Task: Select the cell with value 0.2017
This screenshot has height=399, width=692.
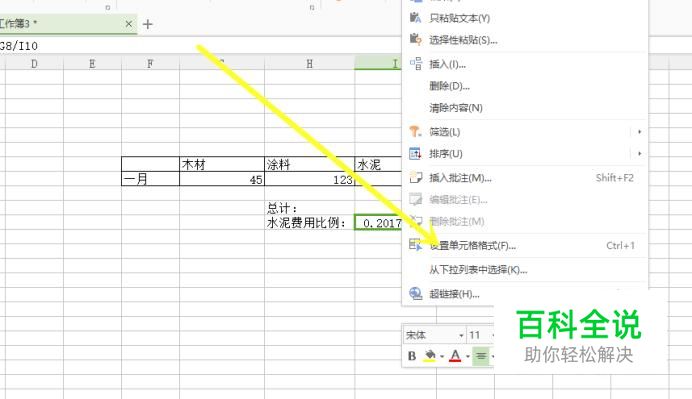Action: coord(378,222)
